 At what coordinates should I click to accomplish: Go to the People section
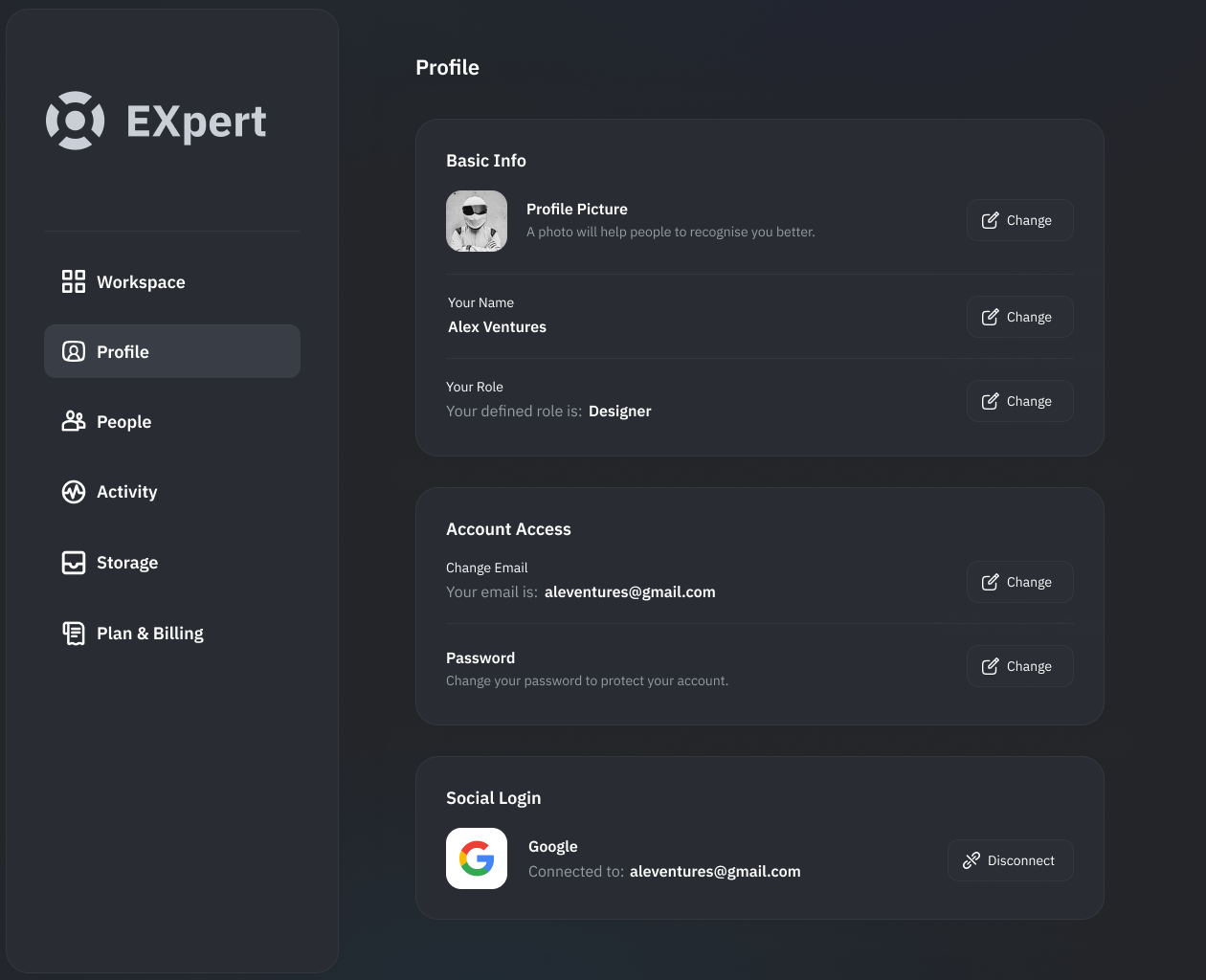tap(124, 422)
